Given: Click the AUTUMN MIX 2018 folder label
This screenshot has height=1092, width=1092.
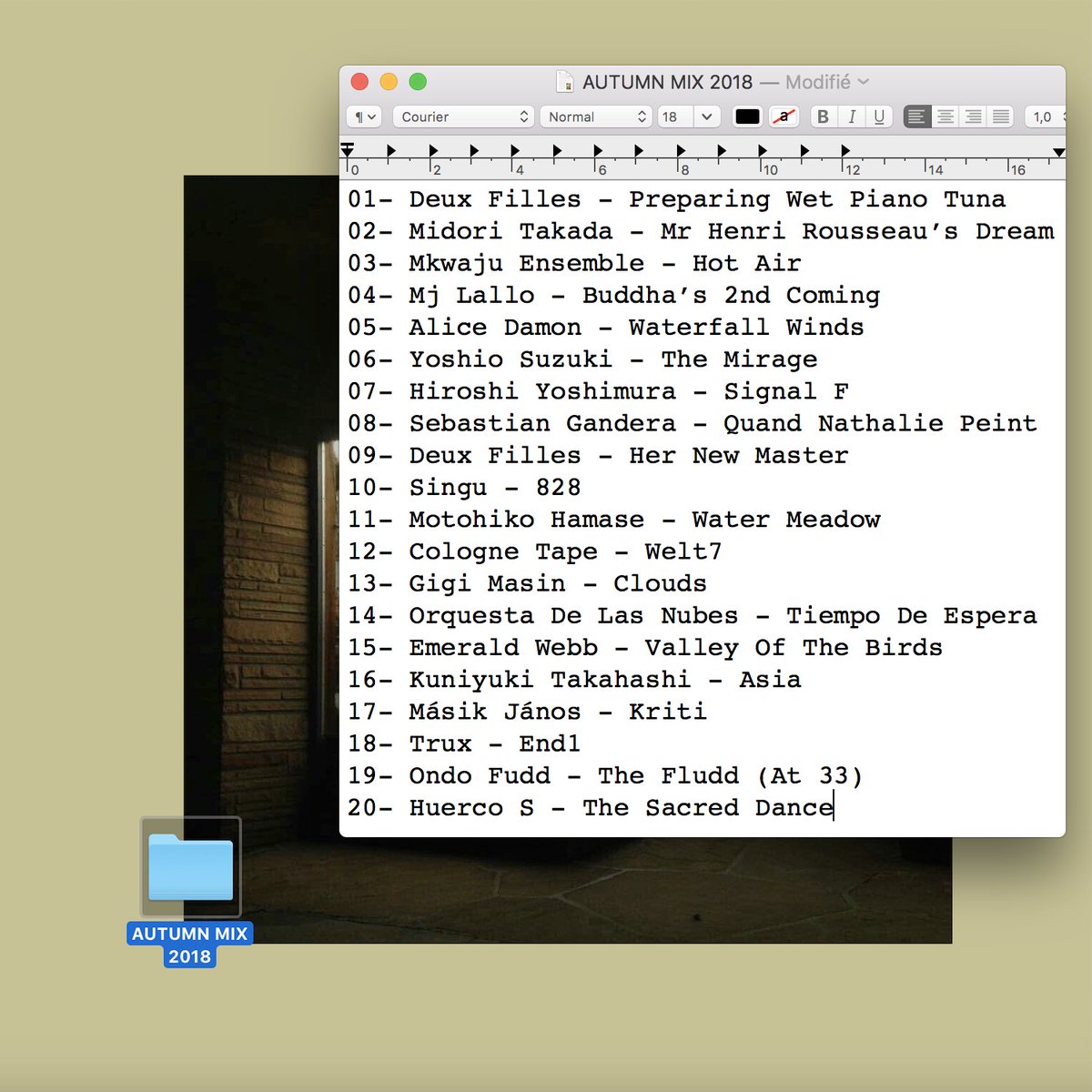Looking at the screenshot, I should click(x=189, y=945).
